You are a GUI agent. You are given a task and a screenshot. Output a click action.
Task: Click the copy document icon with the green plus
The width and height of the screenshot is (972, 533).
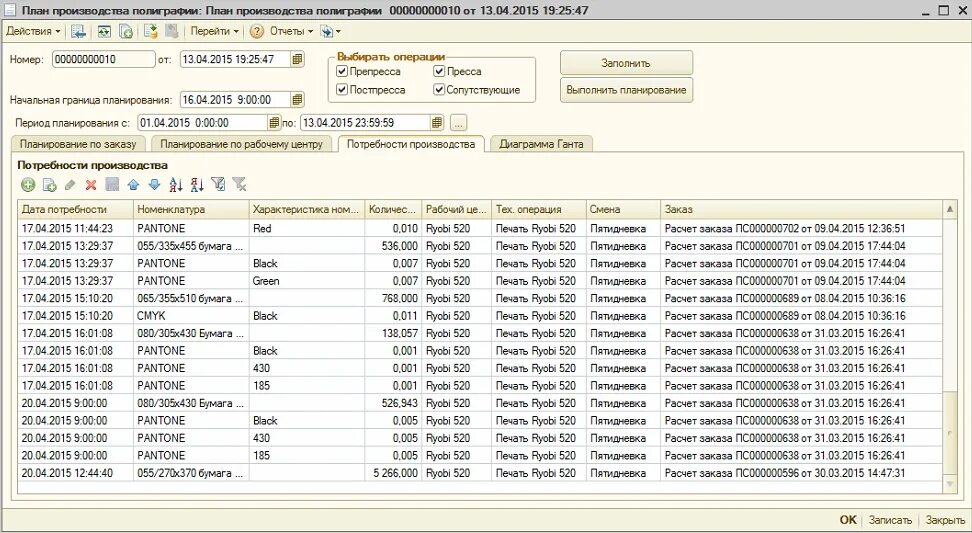(126, 31)
